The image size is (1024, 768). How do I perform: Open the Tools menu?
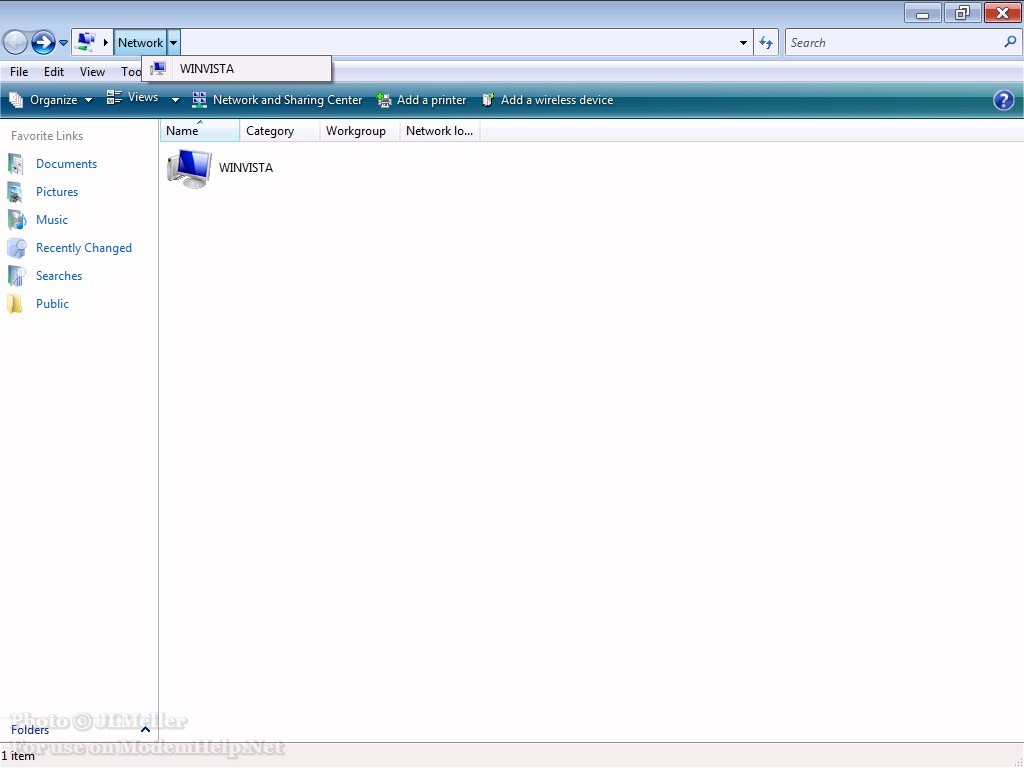131,72
